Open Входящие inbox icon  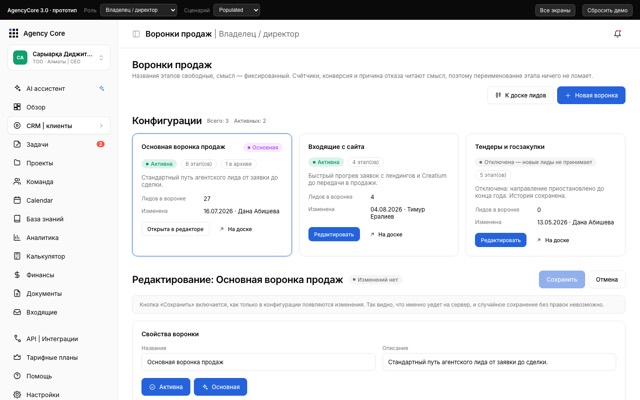click(x=17, y=312)
